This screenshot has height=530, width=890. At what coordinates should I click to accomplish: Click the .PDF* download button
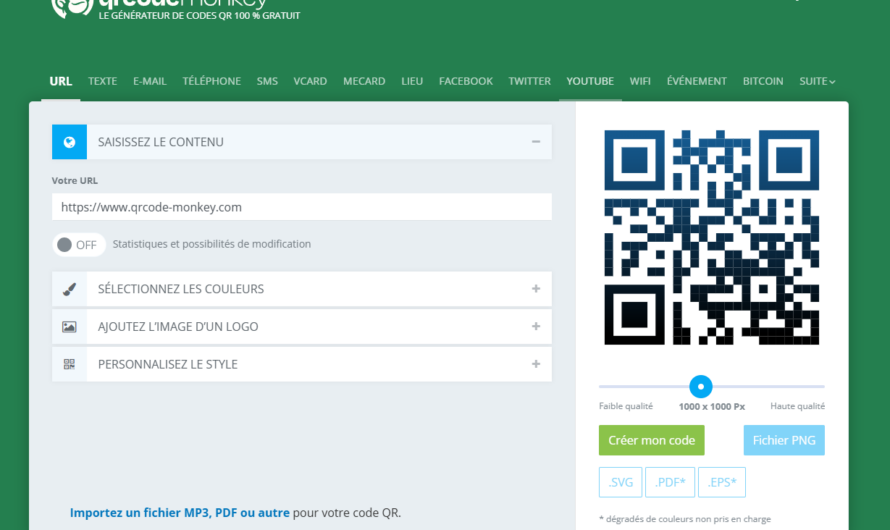coord(670,482)
